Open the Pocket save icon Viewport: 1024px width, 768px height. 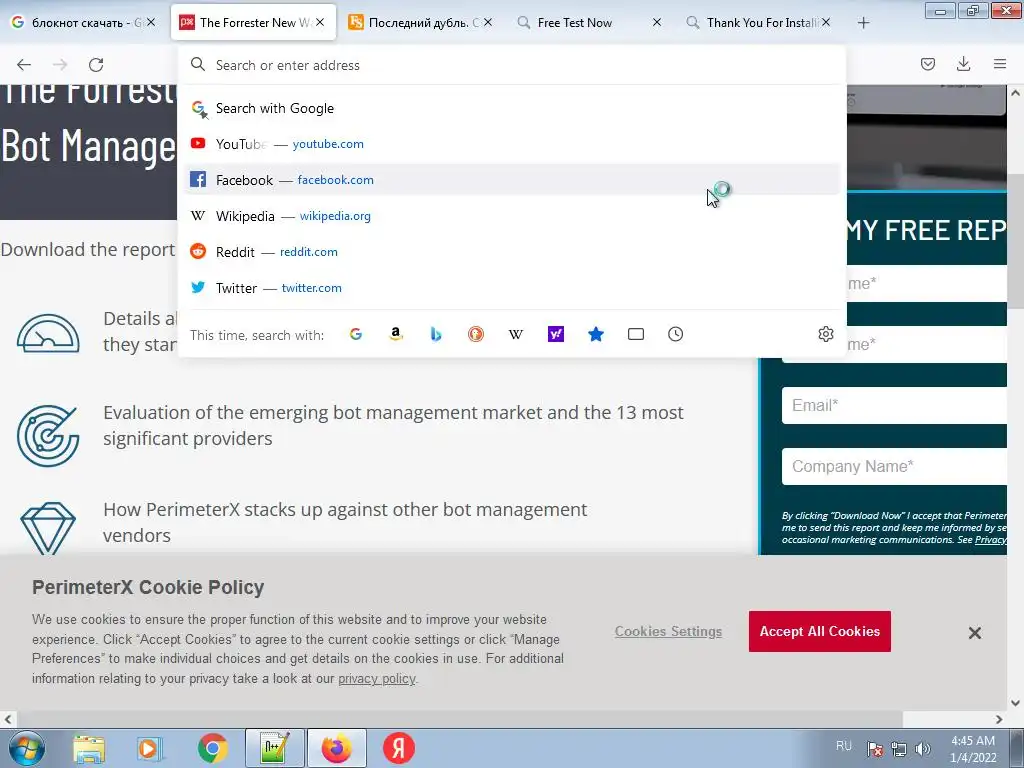927,64
